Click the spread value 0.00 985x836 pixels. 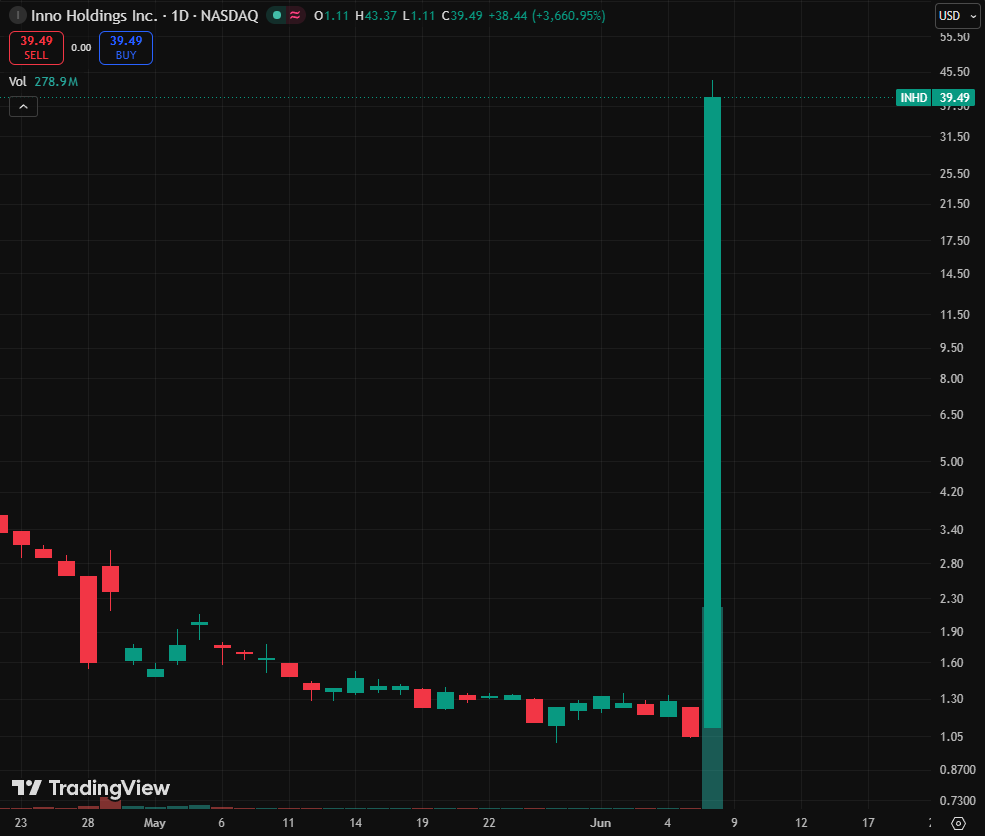click(81, 48)
